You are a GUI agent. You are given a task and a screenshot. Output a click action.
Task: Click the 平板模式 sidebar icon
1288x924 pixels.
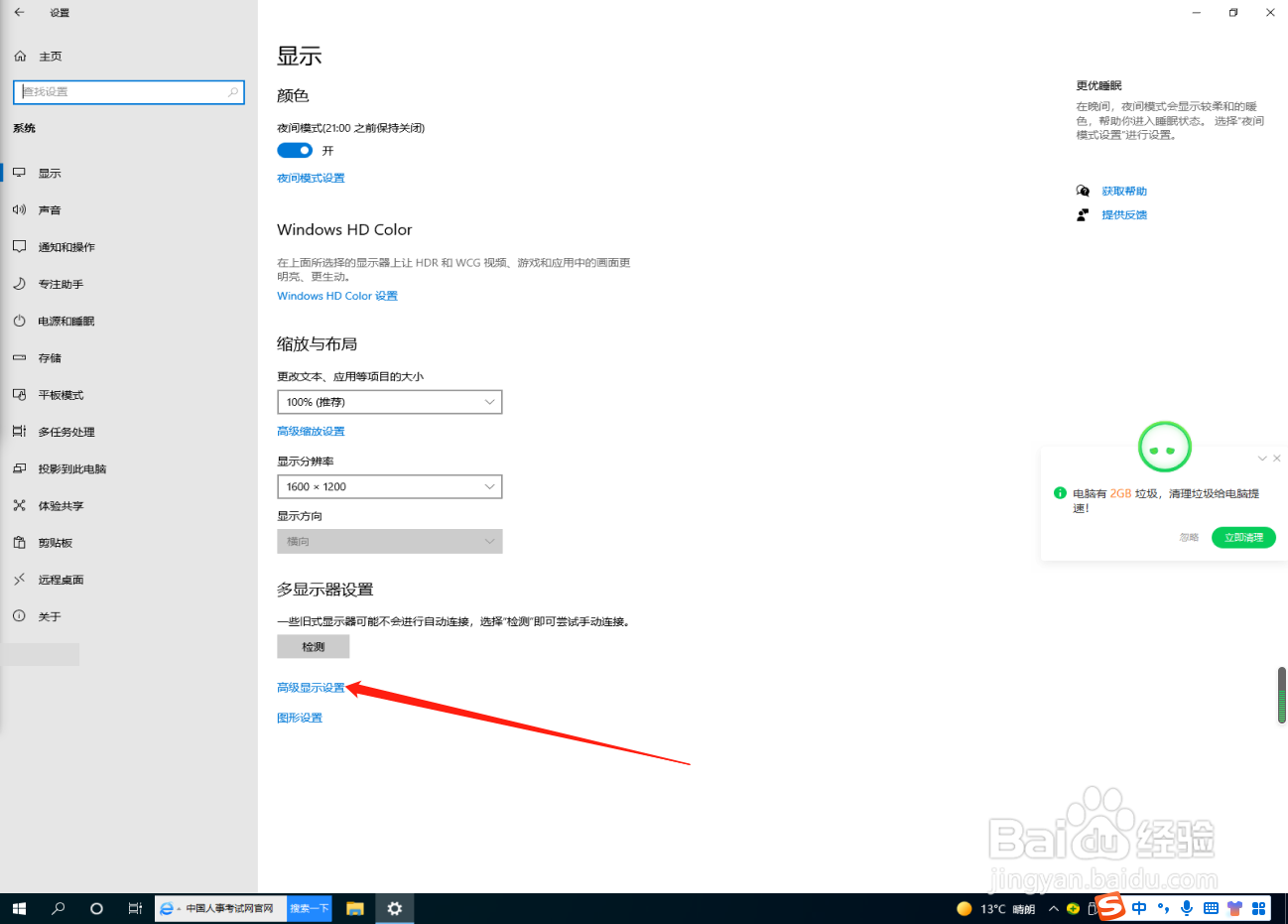(x=19, y=395)
